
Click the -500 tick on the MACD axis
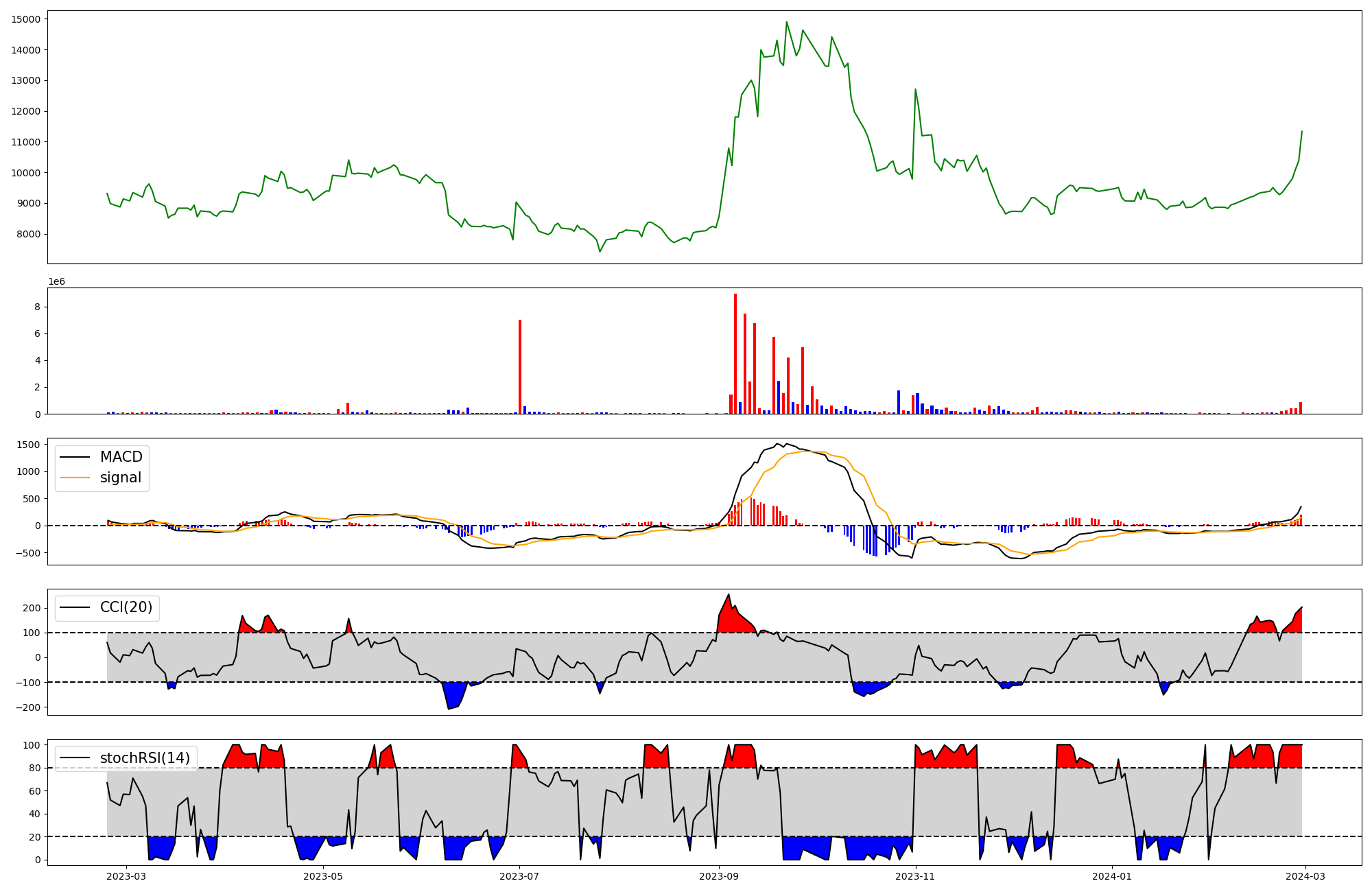pyautogui.click(x=27, y=553)
